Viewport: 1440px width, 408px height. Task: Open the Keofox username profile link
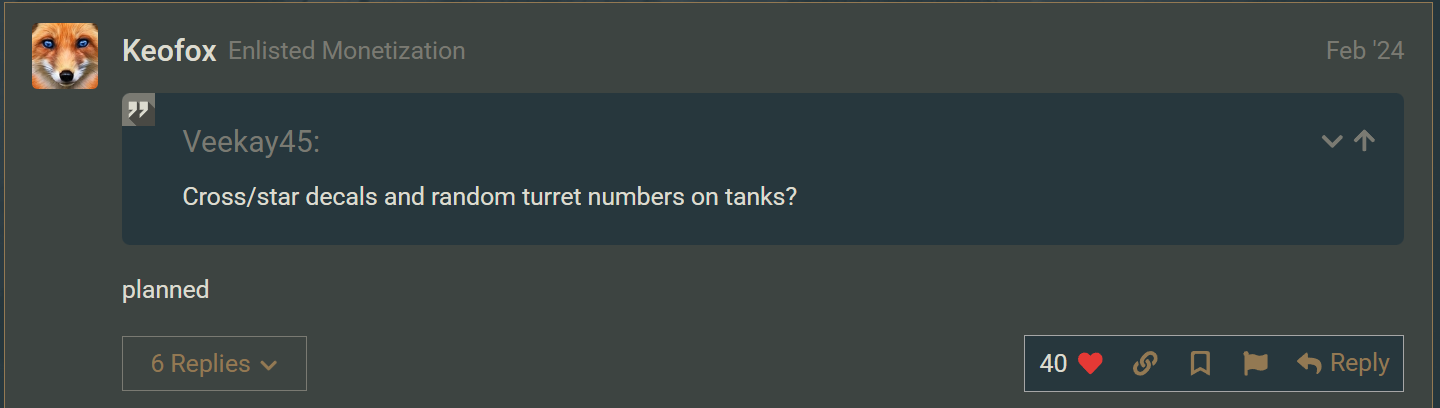click(169, 50)
